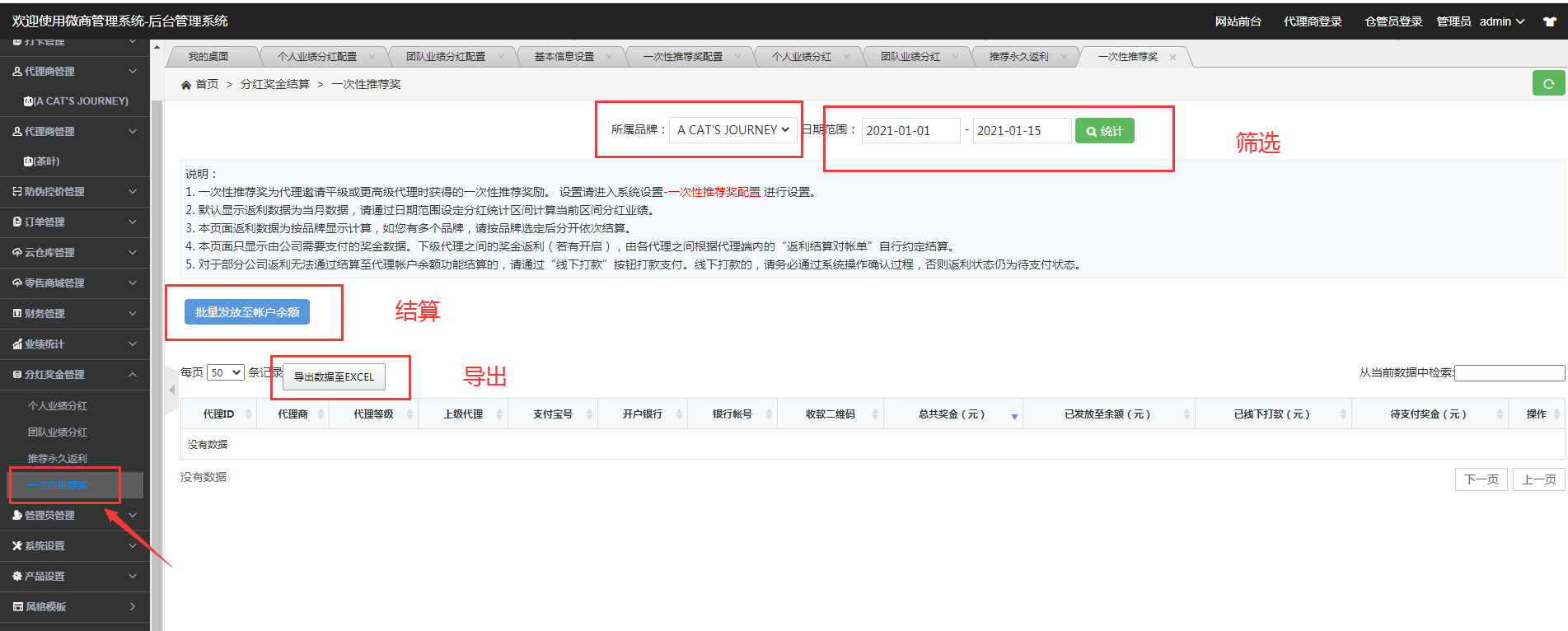Switch to 团队业绩分红配置 tab
Image resolution: width=1568 pixels, height=631 pixels.
[x=446, y=57]
